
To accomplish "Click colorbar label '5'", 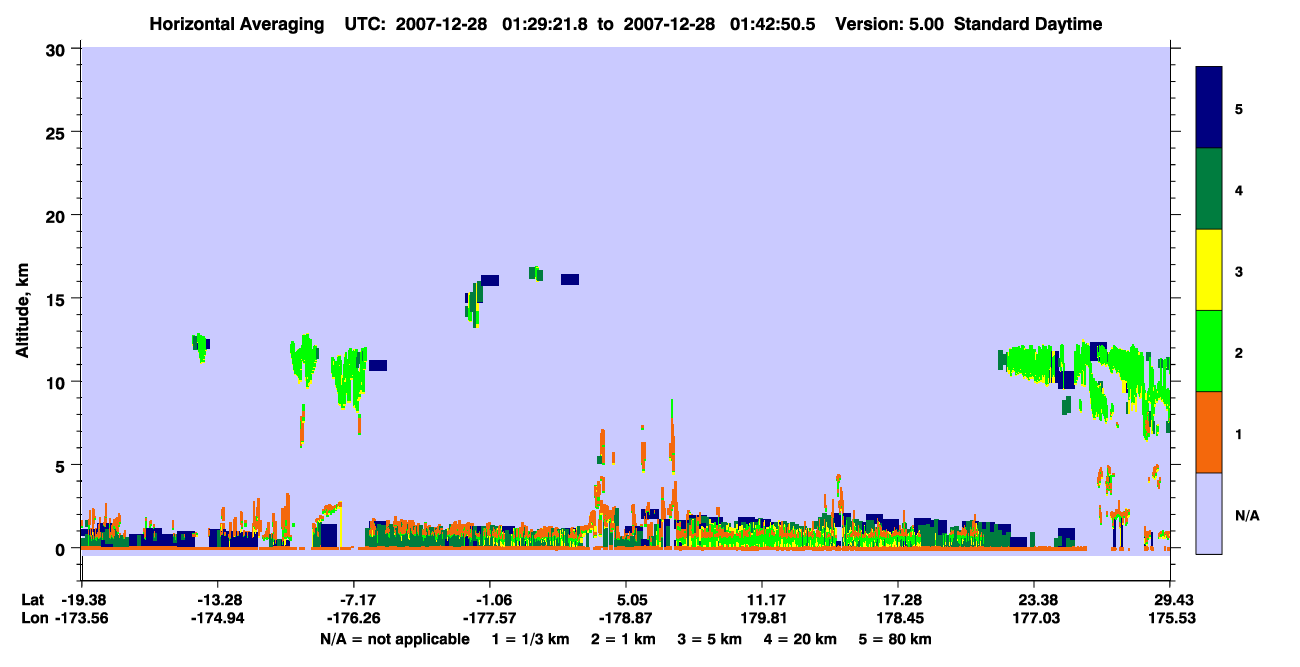I will 1239,109.
